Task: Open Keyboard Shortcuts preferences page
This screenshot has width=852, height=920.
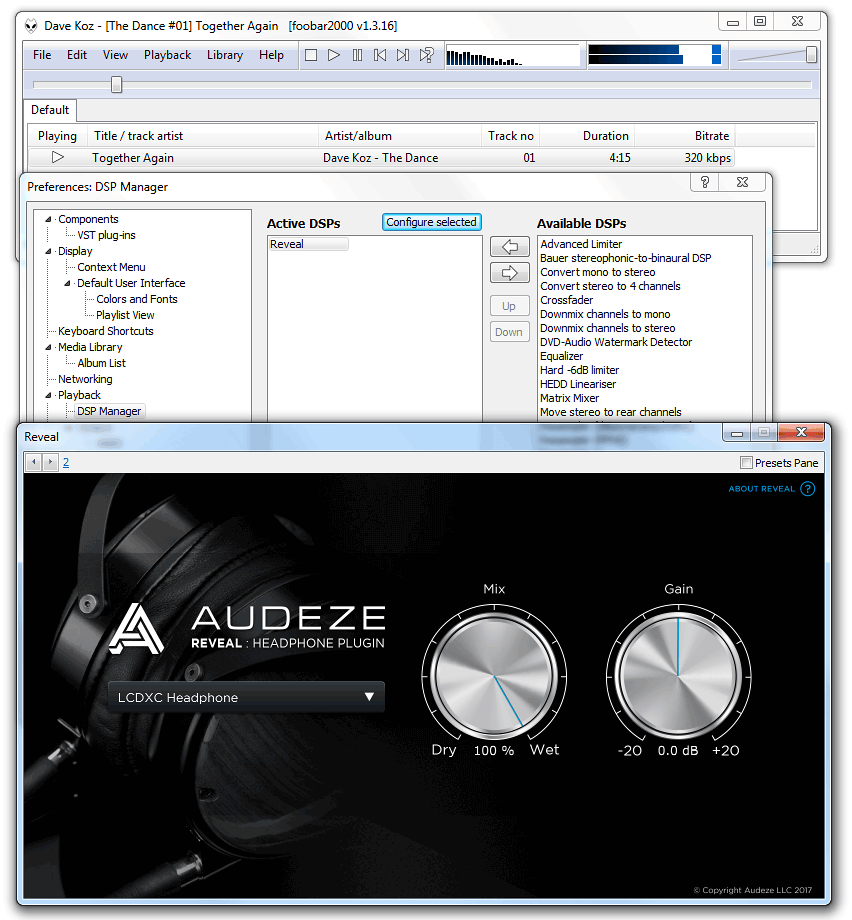Action: (x=106, y=332)
